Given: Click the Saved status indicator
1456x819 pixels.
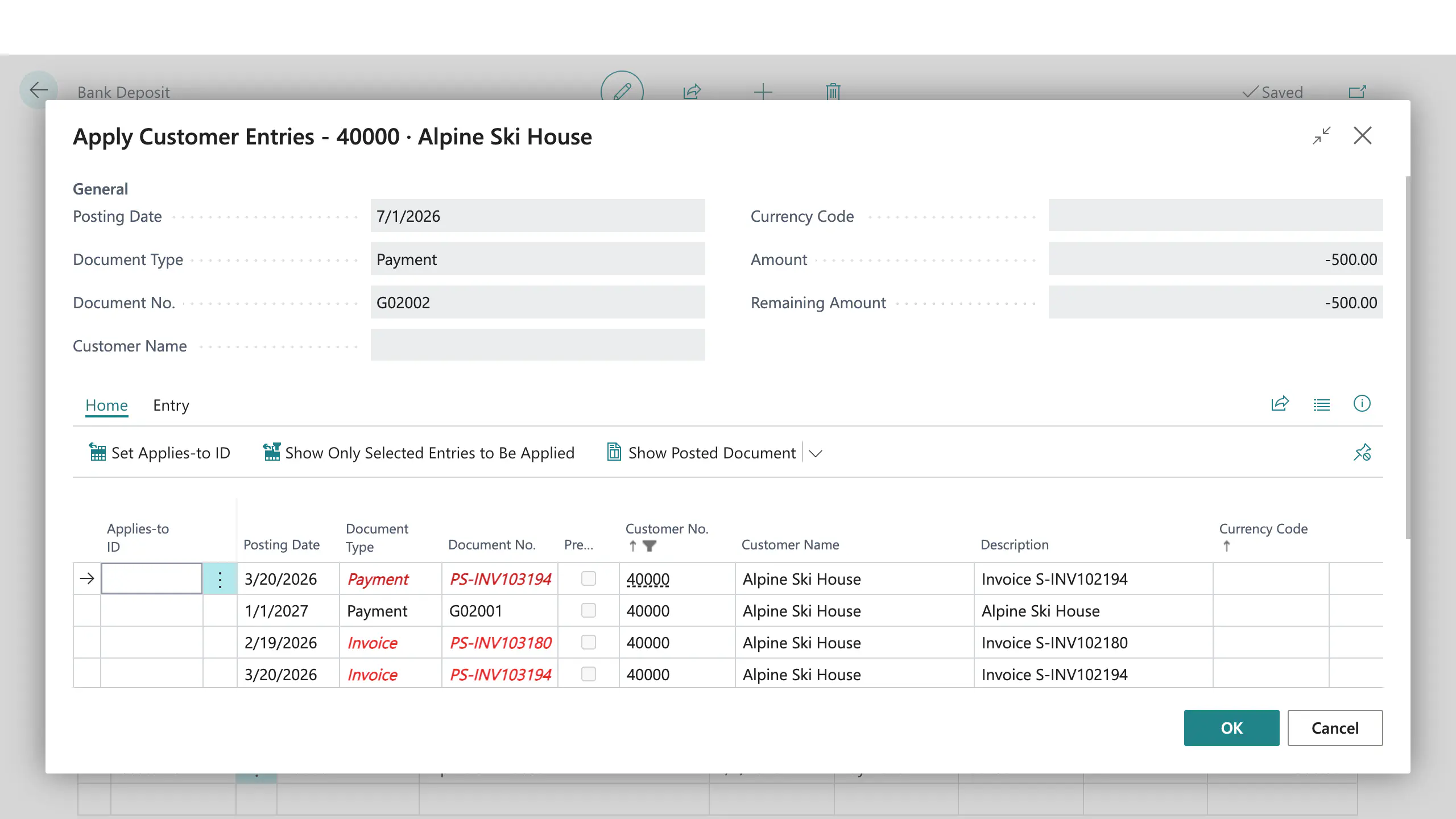Looking at the screenshot, I should [1272, 92].
